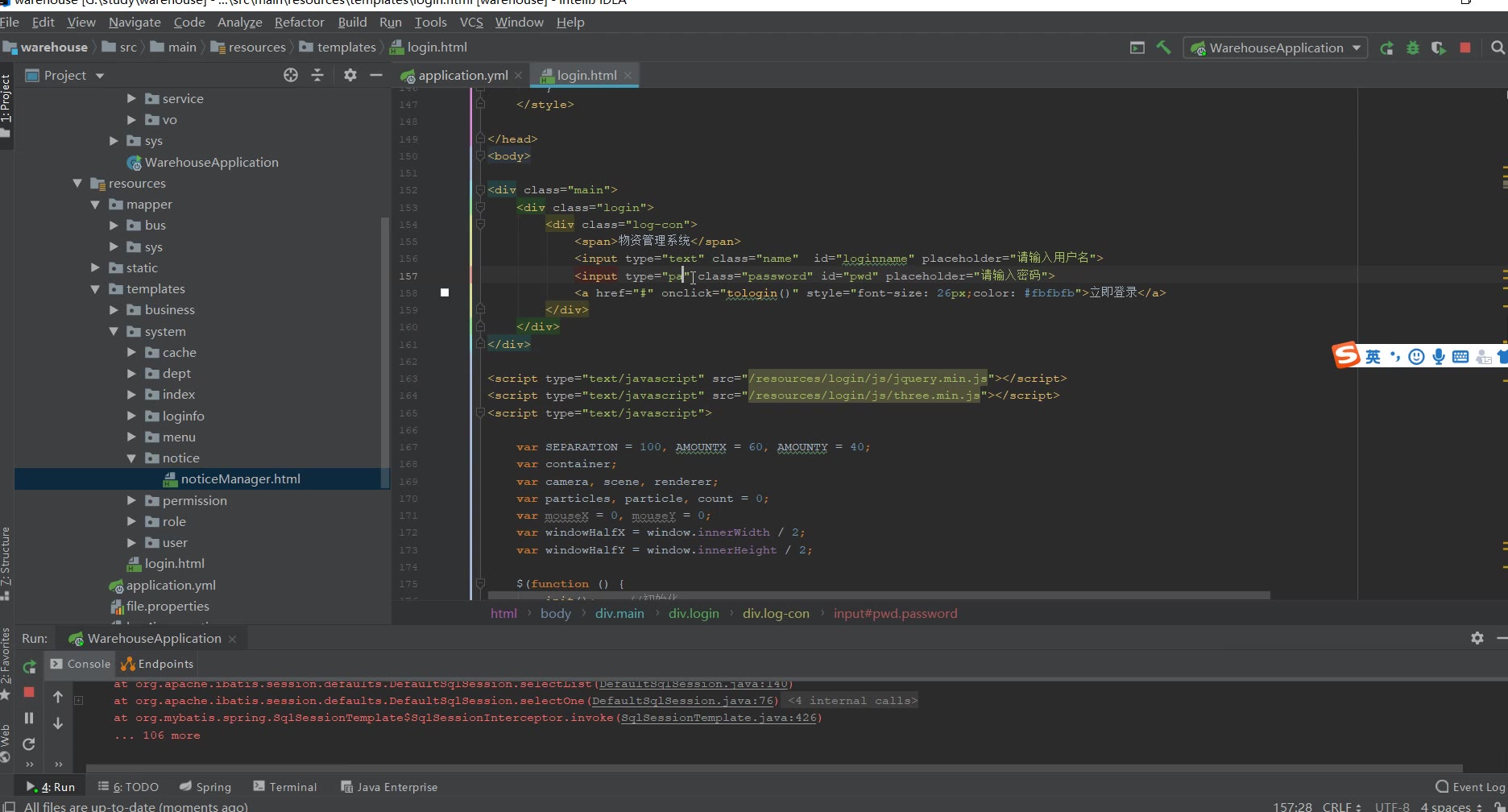This screenshot has height=812, width=1508.
Task: Switch to the application.yml editor tab
Action: pos(462,76)
